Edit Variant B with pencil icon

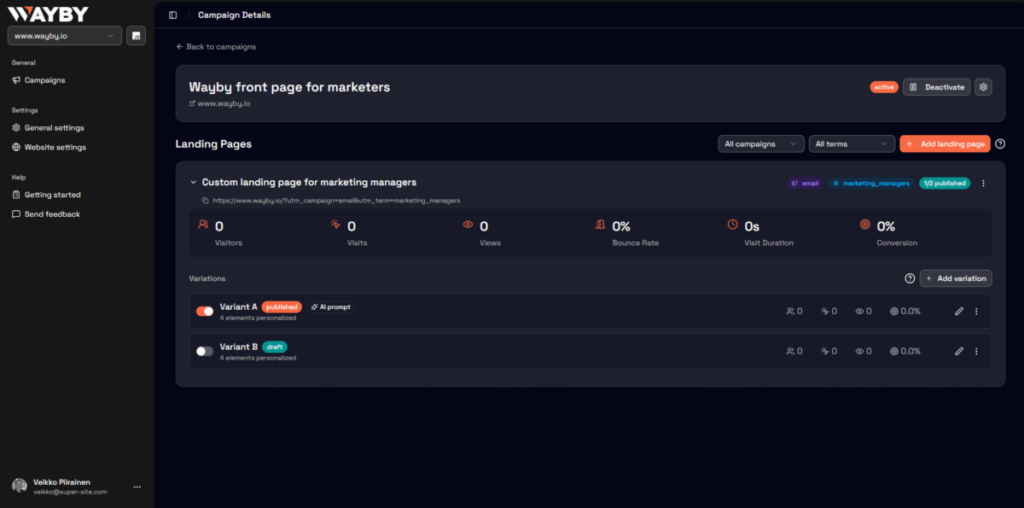point(959,351)
